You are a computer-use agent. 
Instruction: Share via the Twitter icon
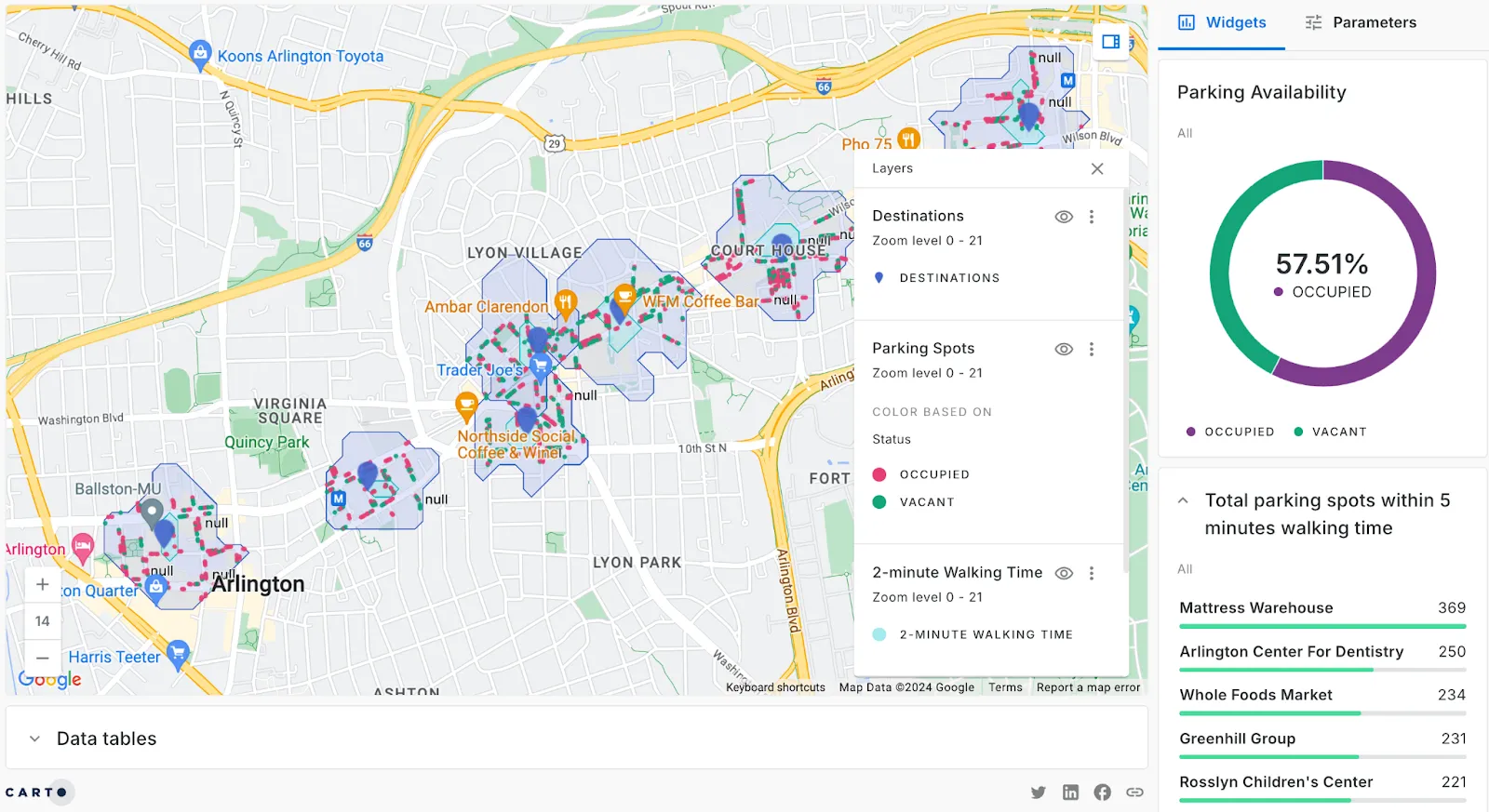(x=1039, y=792)
